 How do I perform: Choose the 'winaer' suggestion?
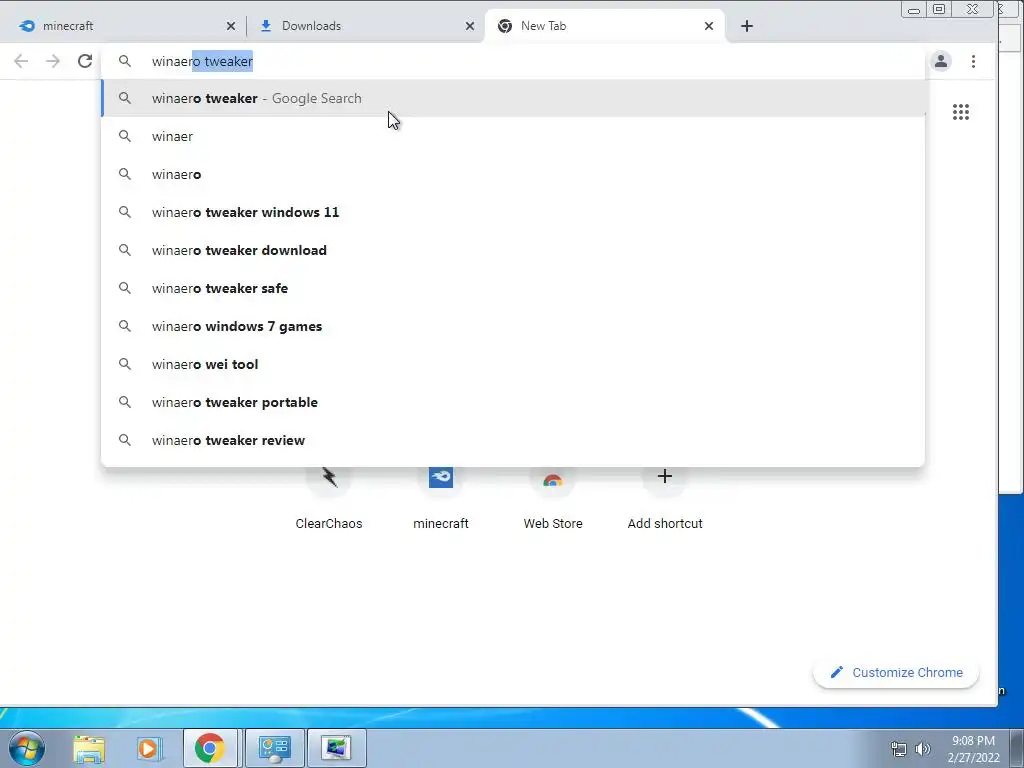click(x=514, y=136)
